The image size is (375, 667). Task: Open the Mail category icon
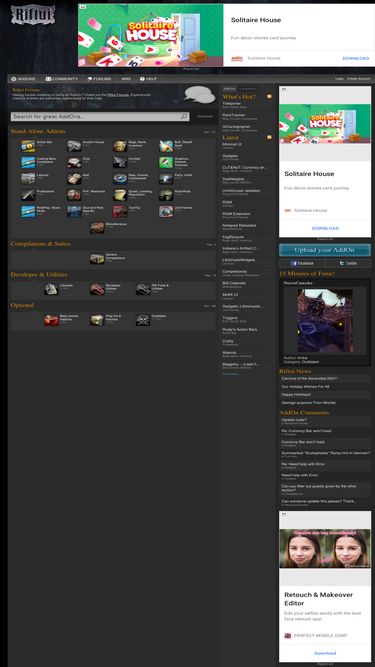(74, 179)
